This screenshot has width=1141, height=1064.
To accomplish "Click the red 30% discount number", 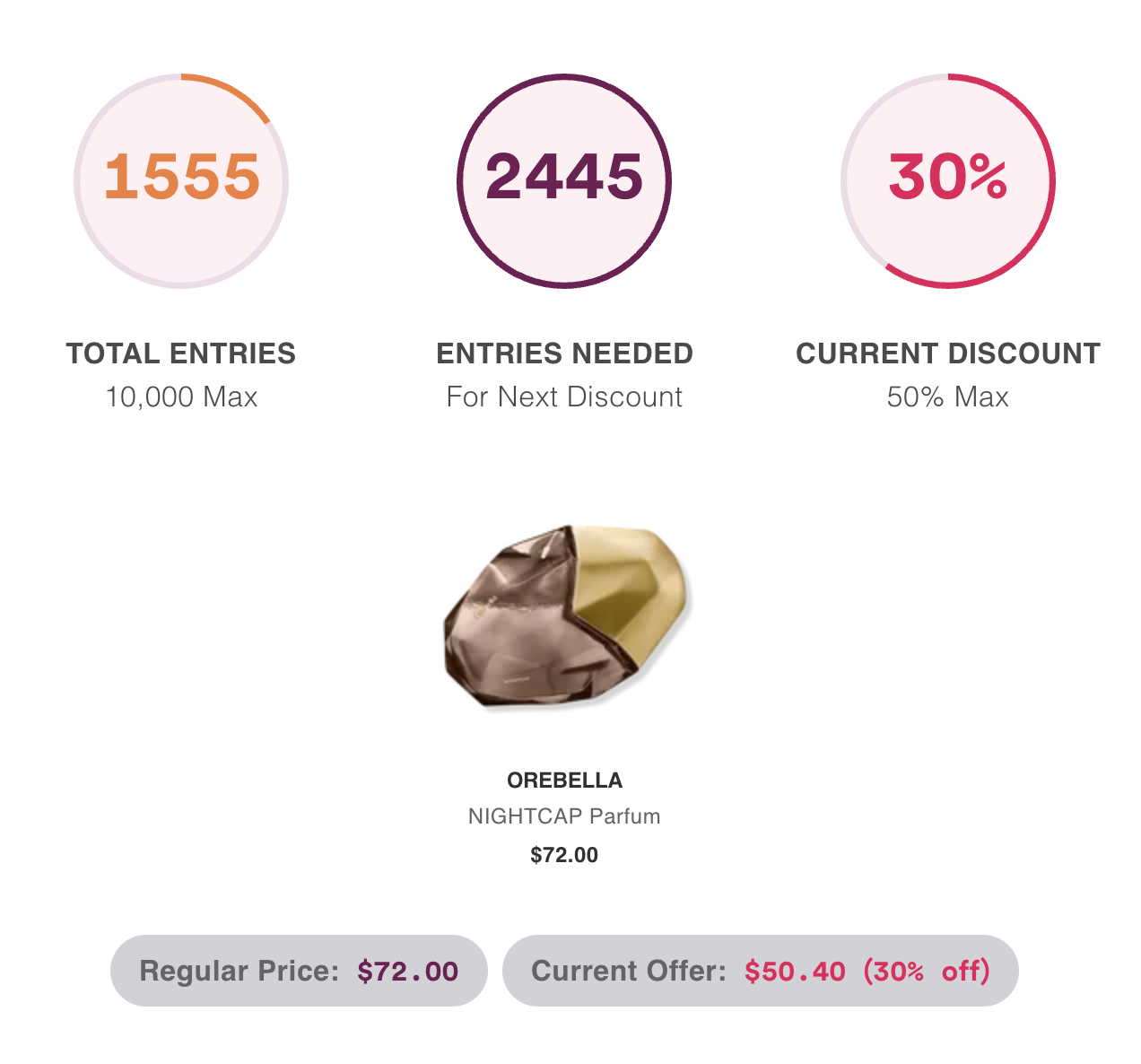I will pyautogui.click(x=947, y=176).
